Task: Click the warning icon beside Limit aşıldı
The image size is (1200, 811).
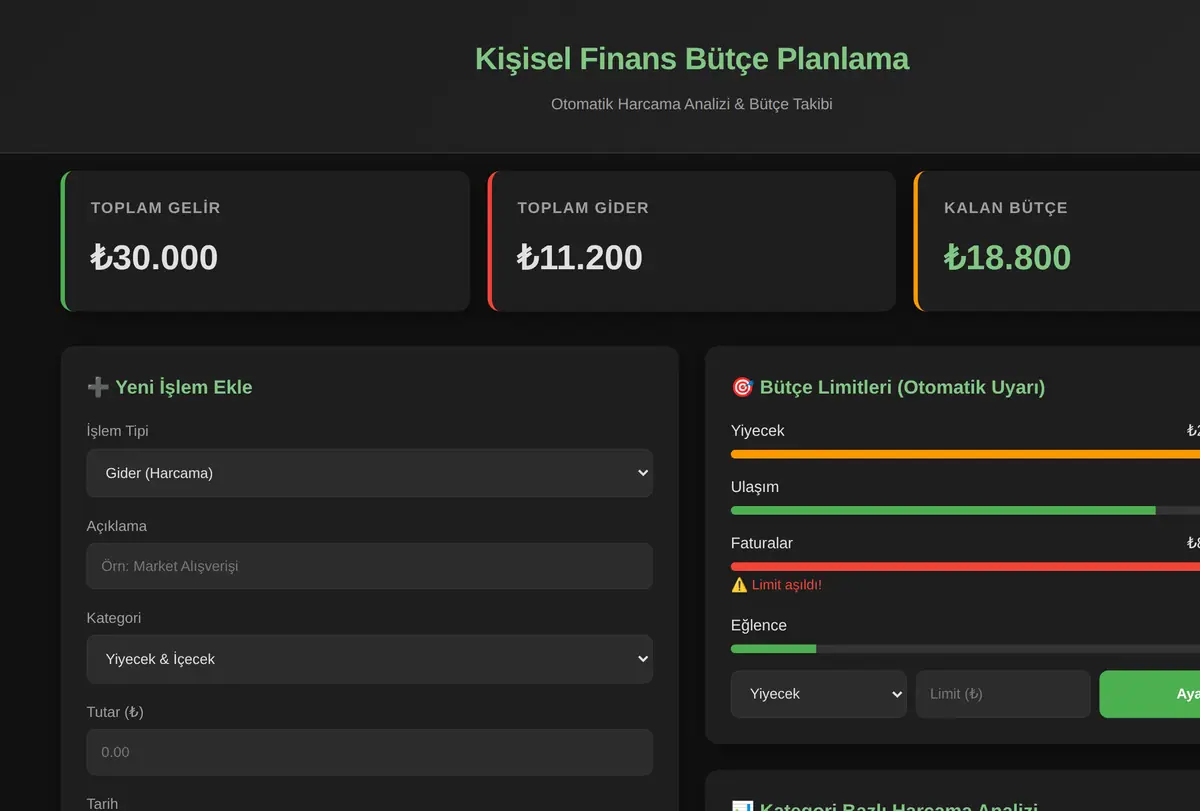Action: point(739,585)
